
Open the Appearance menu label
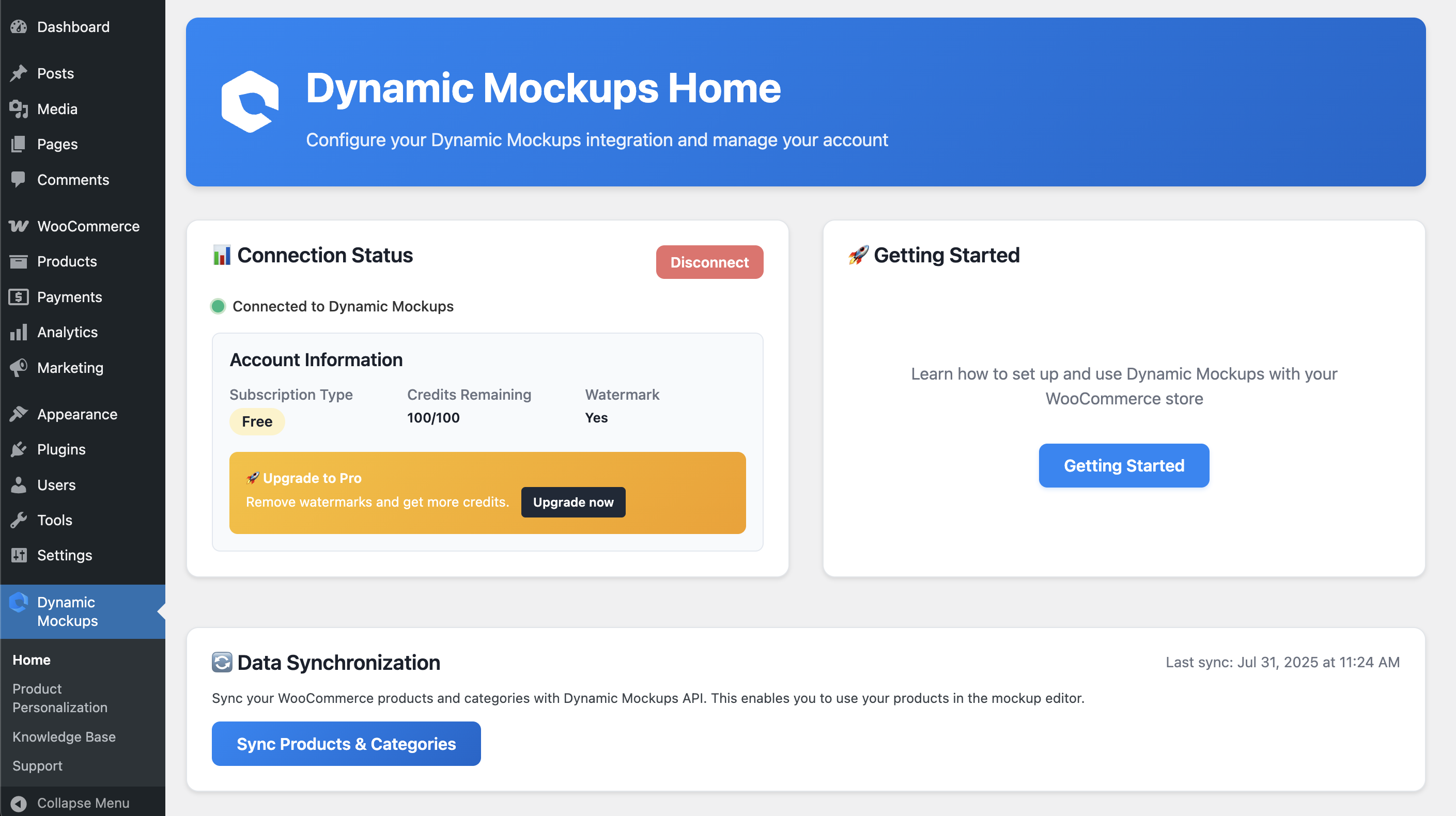pyautogui.click(x=78, y=414)
